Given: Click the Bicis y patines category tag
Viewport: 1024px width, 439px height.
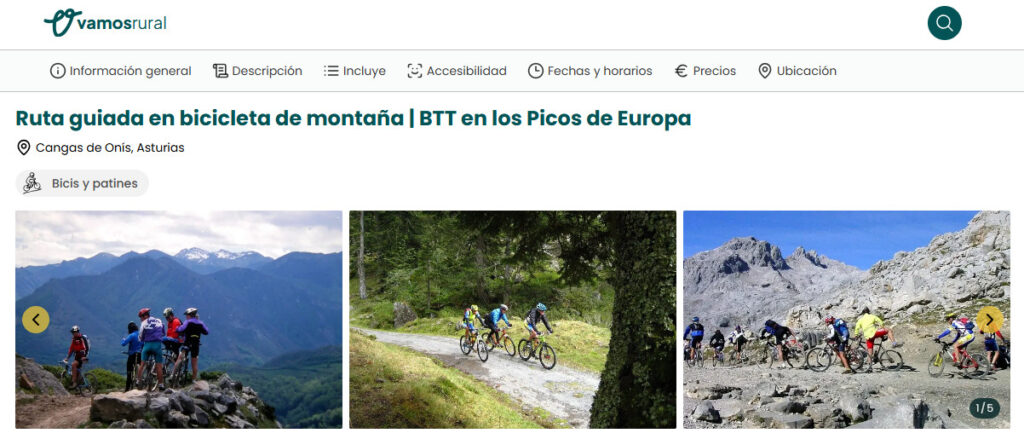Looking at the screenshot, I should tap(82, 184).
